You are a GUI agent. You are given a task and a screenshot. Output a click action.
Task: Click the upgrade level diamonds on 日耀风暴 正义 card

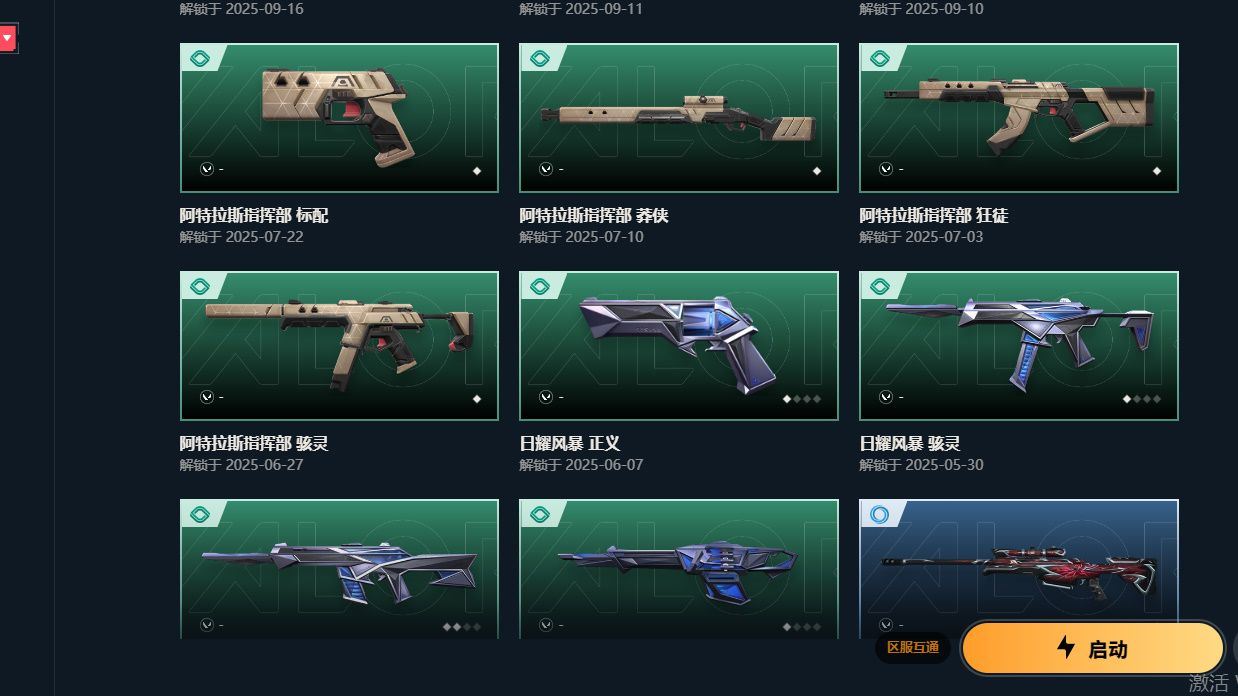pos(801,398)
